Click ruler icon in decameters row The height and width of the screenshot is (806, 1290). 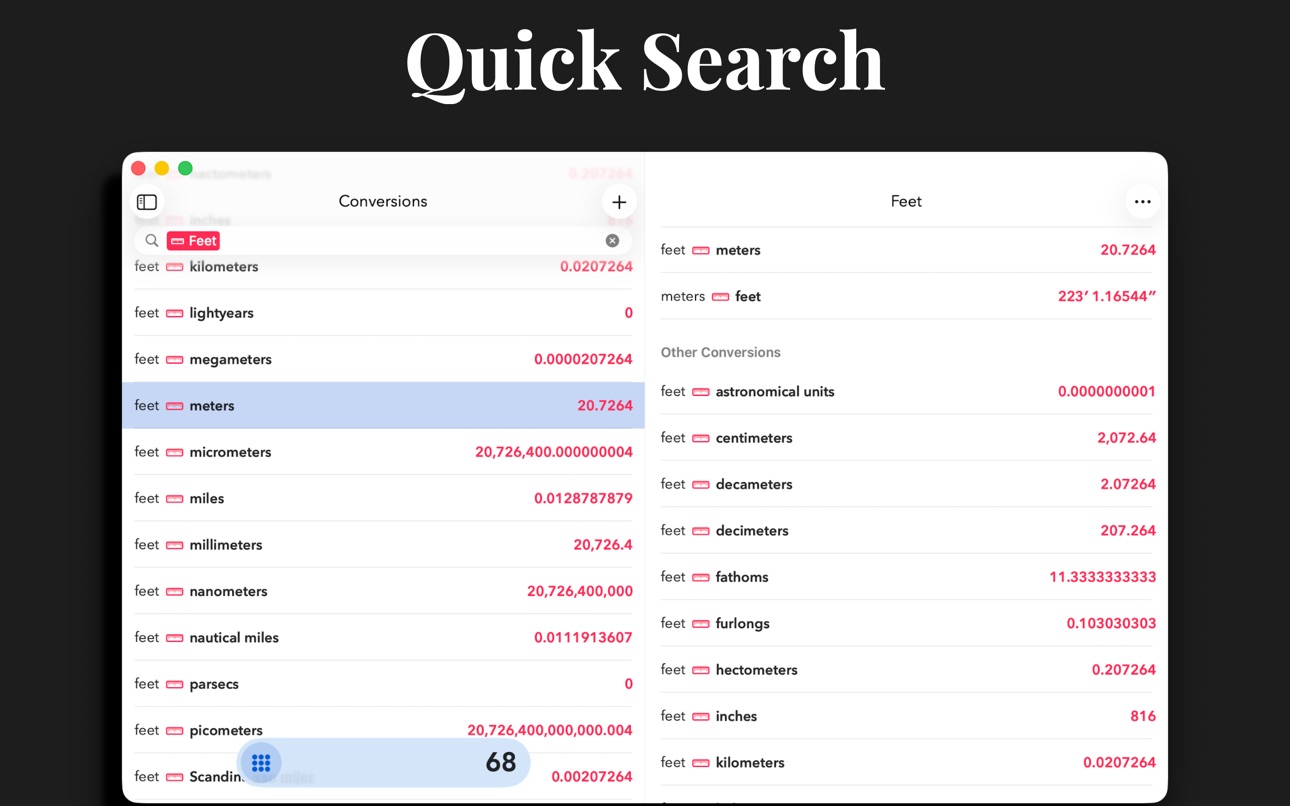coord(701,484)
